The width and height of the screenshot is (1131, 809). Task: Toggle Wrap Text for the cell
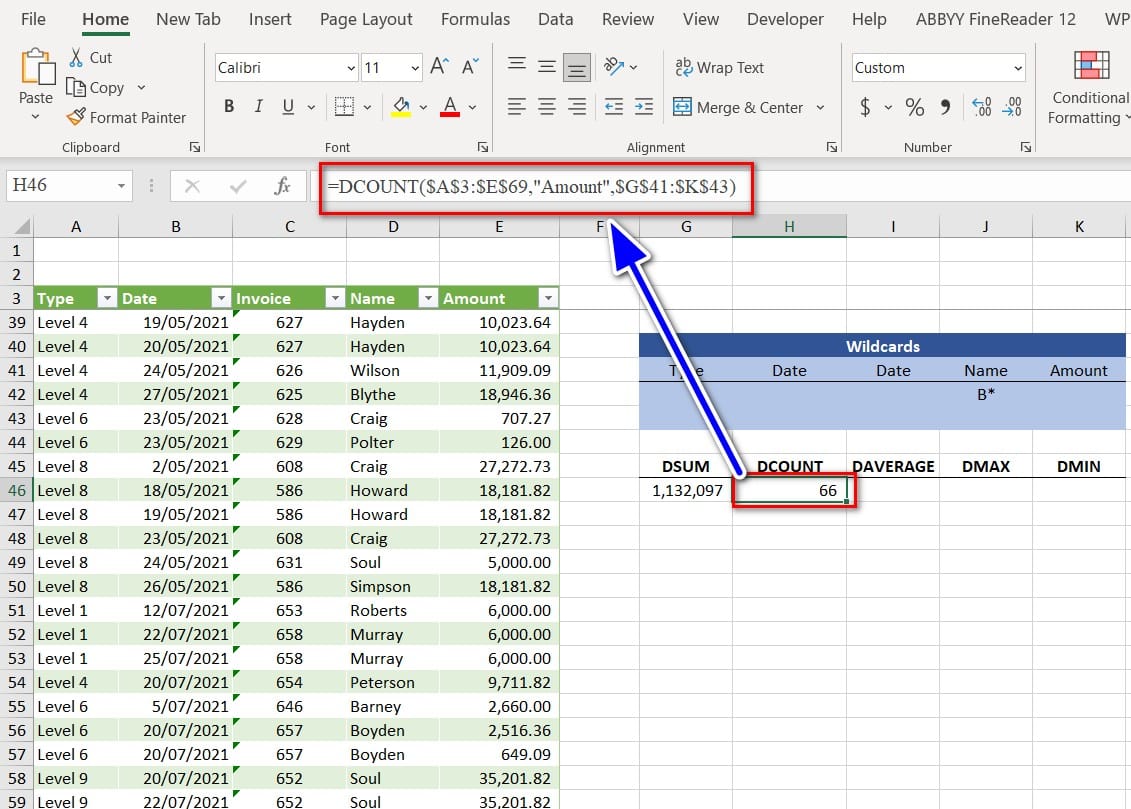click(x=719, y=68)
